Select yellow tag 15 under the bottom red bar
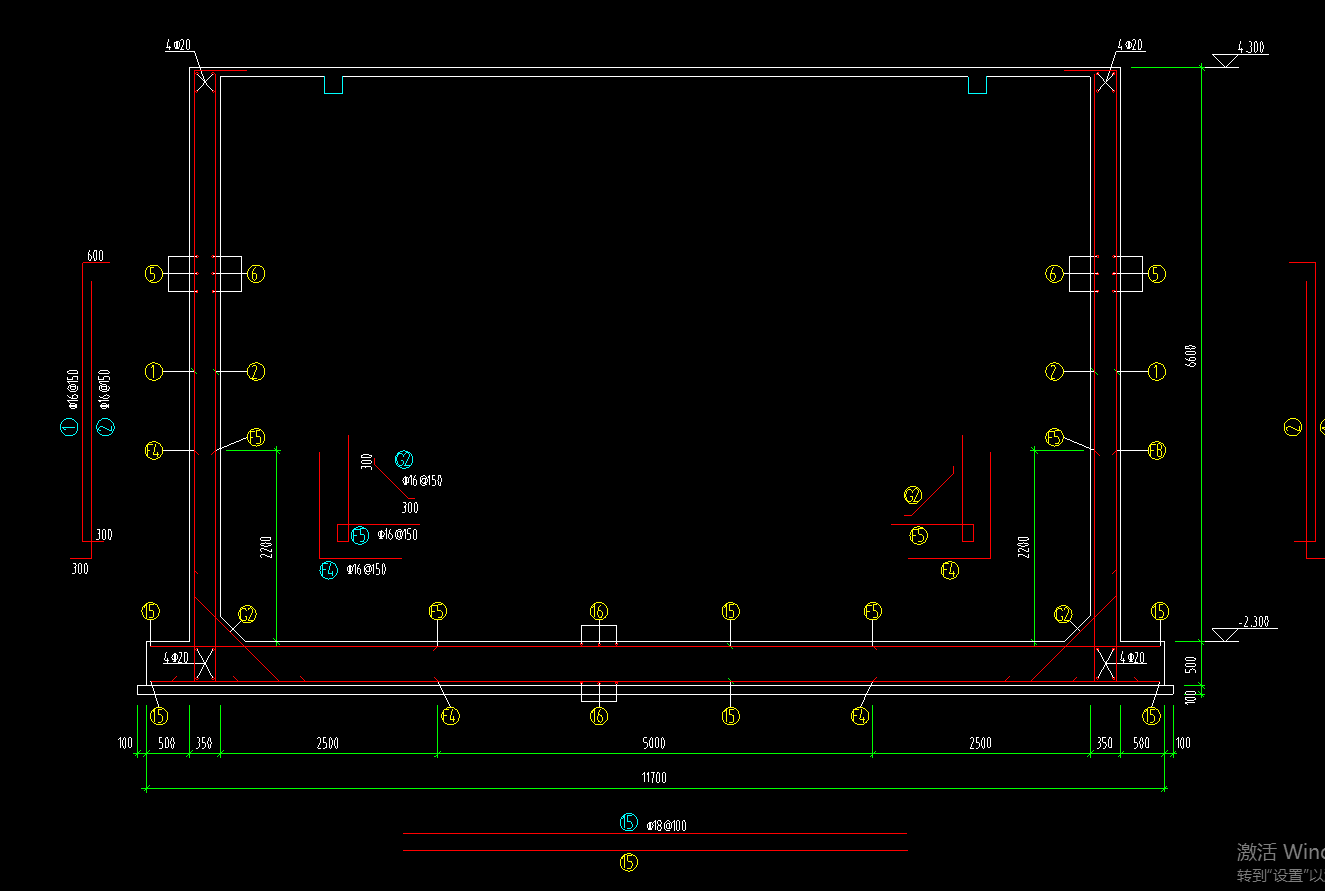Viewport: 1325px width, 891px height. coord(629,862)
